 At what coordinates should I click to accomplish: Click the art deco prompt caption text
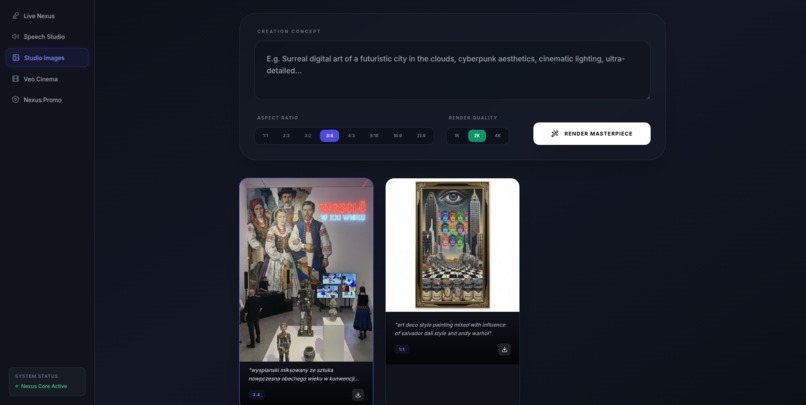(450, 329)
